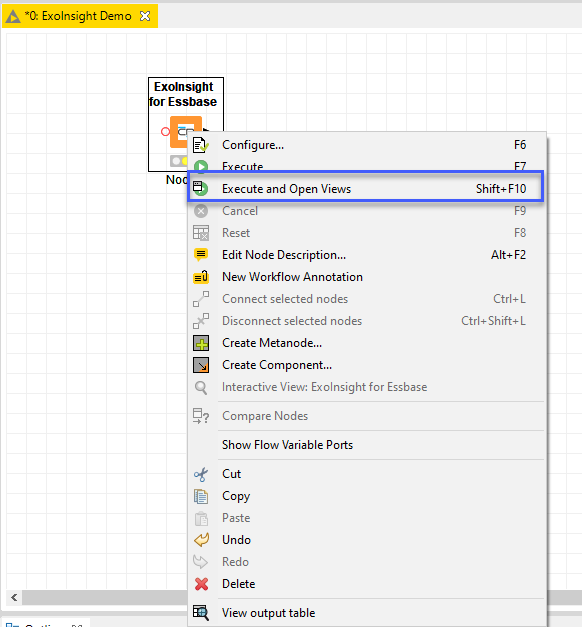Screen dimensions: 582x627
Task: Click the Interactive View: ExoInsight for Essbase entry
Action: tap(366, 387)
